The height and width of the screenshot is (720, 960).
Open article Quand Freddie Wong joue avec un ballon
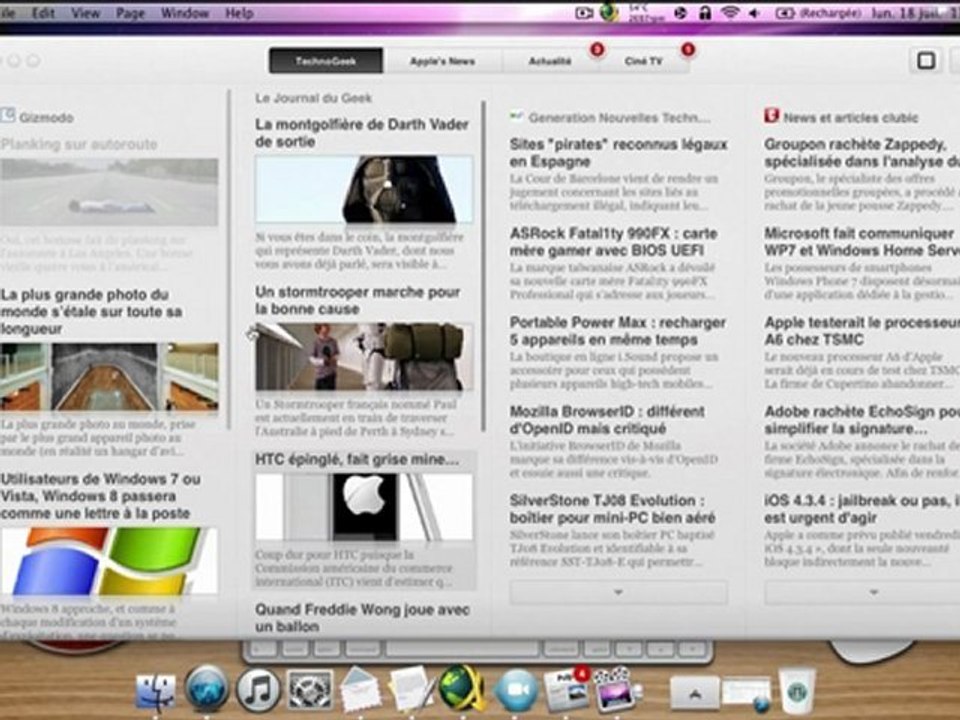point(362,618)
